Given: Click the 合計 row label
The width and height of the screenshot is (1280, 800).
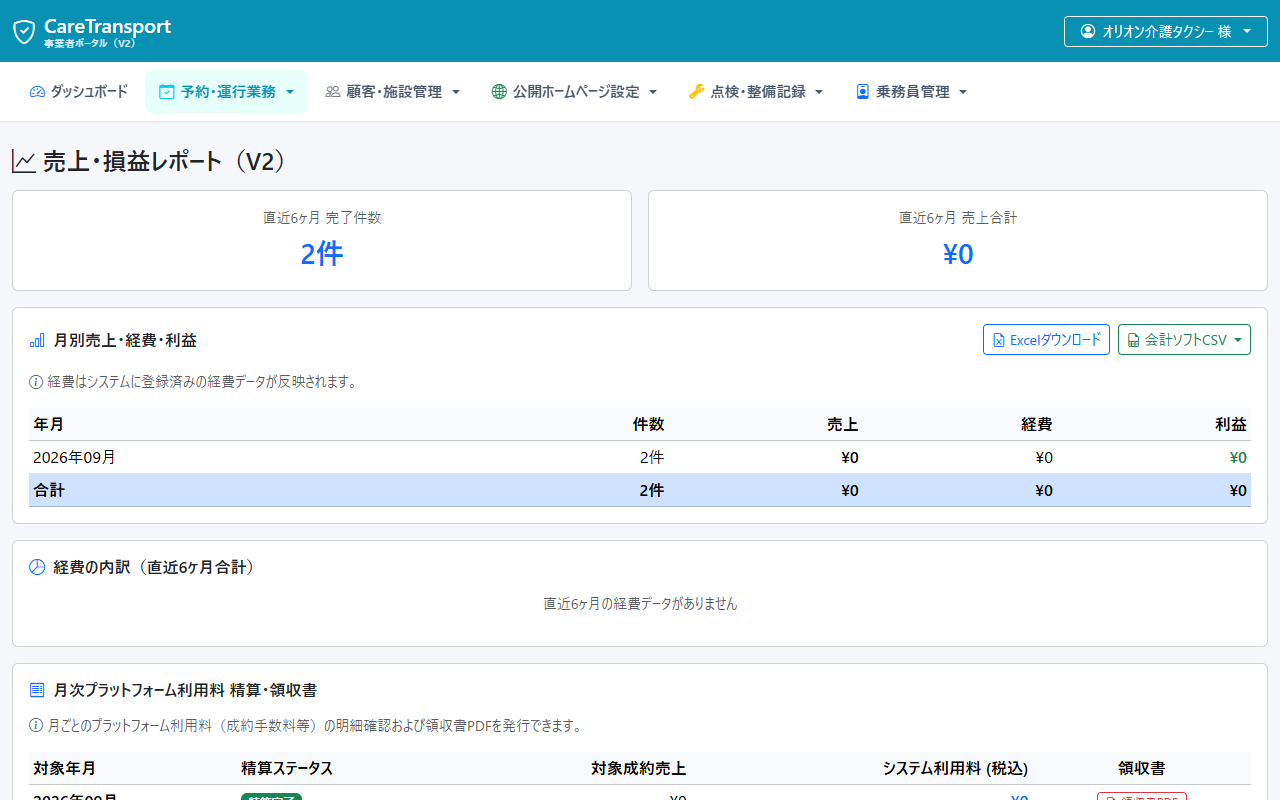Looking at the screenshot, I should point(49,490).
